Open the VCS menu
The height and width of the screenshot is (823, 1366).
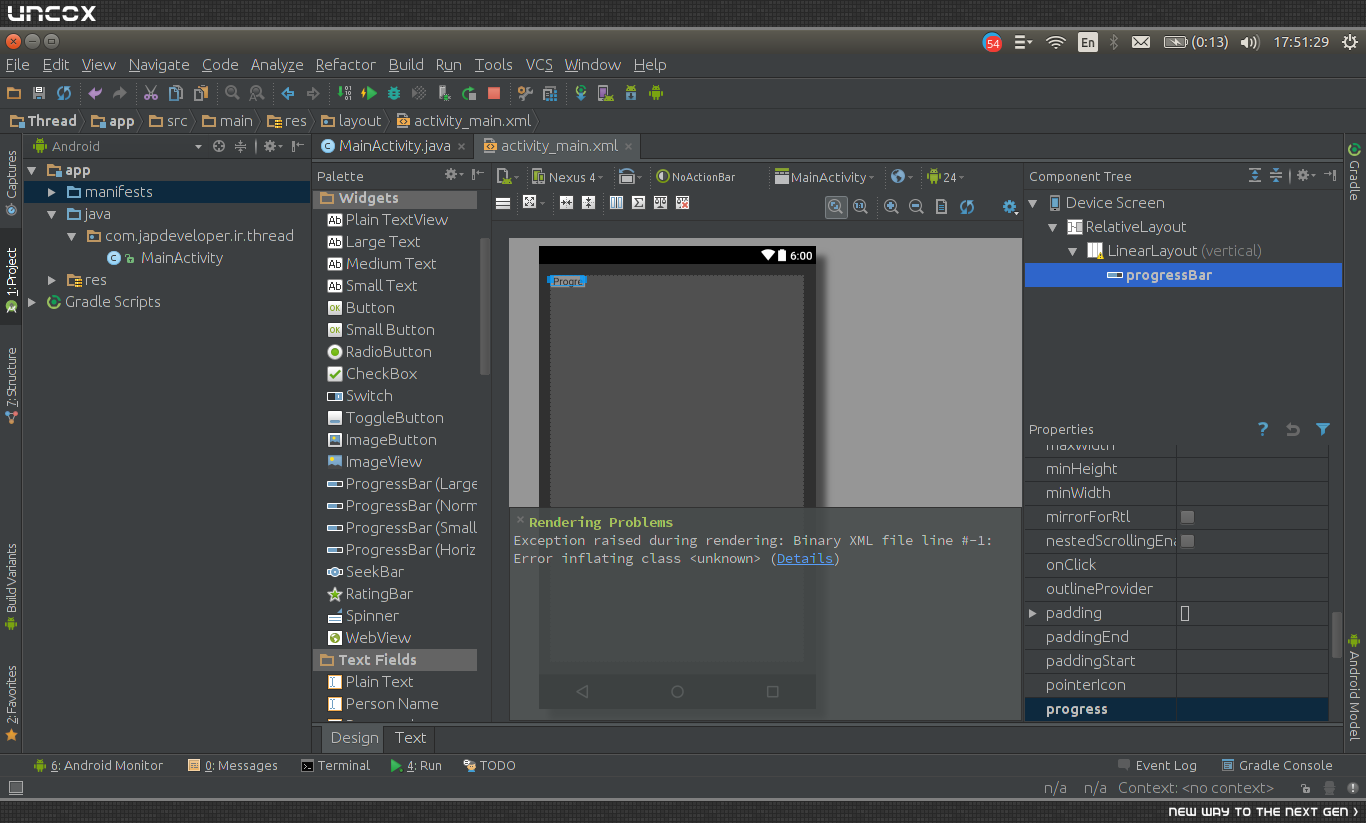click(x=539, y=65)
